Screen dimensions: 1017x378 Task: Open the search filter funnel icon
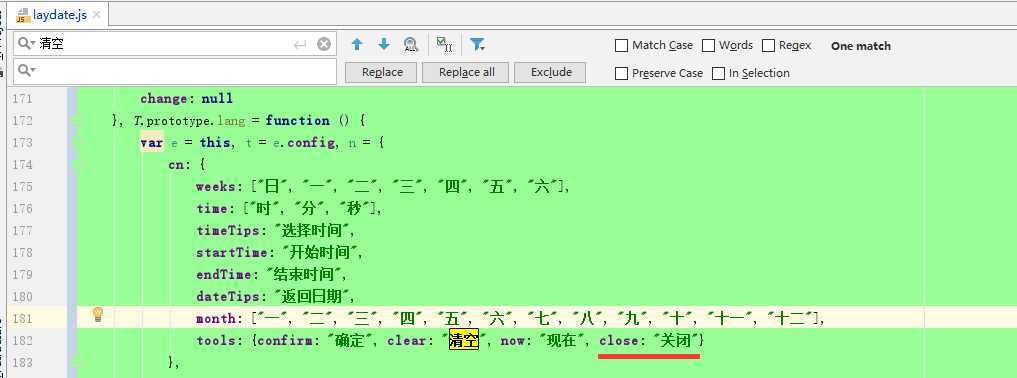[477, 44]
